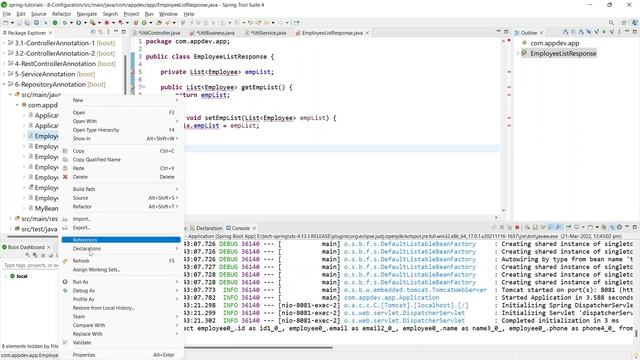Click the search magnifier icon top right
Image resolution: width=640 pixels, height=360 pixels.
tap(611, 23)
